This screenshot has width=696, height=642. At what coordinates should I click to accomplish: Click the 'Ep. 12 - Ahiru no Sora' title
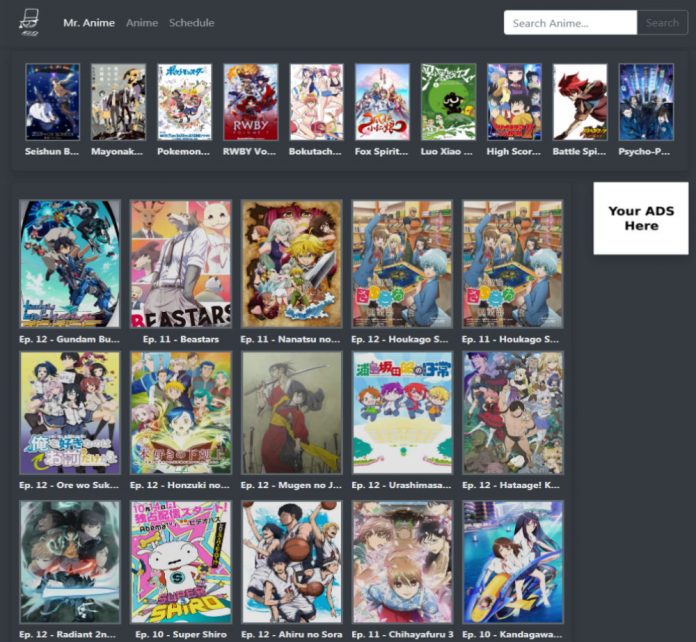point(292,634)
